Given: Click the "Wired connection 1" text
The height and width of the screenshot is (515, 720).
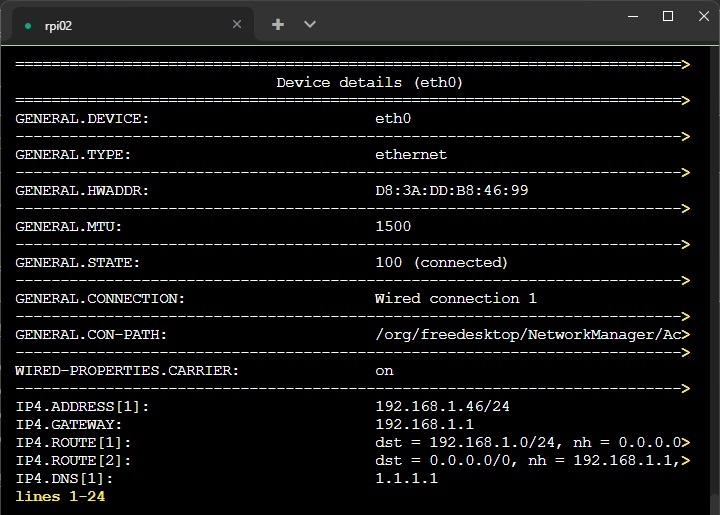Looking at the screenshot, I should pyautogui.click(x=456, y=298).
